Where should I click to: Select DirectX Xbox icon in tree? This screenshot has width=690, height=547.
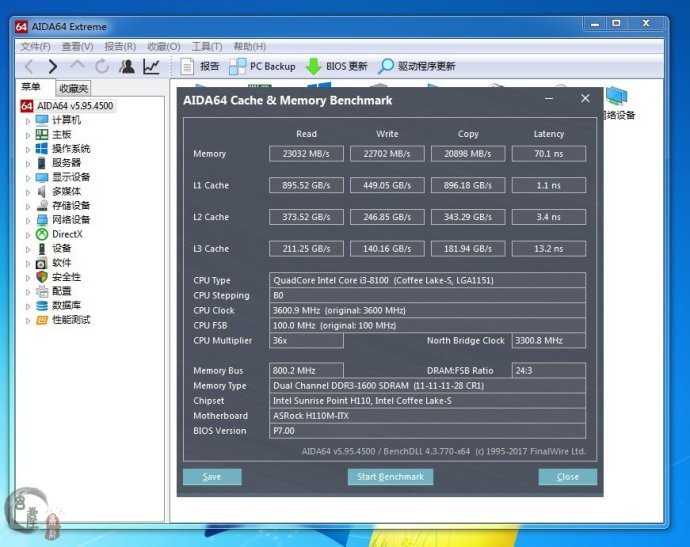pyautogui.click(x=42, y=234)
